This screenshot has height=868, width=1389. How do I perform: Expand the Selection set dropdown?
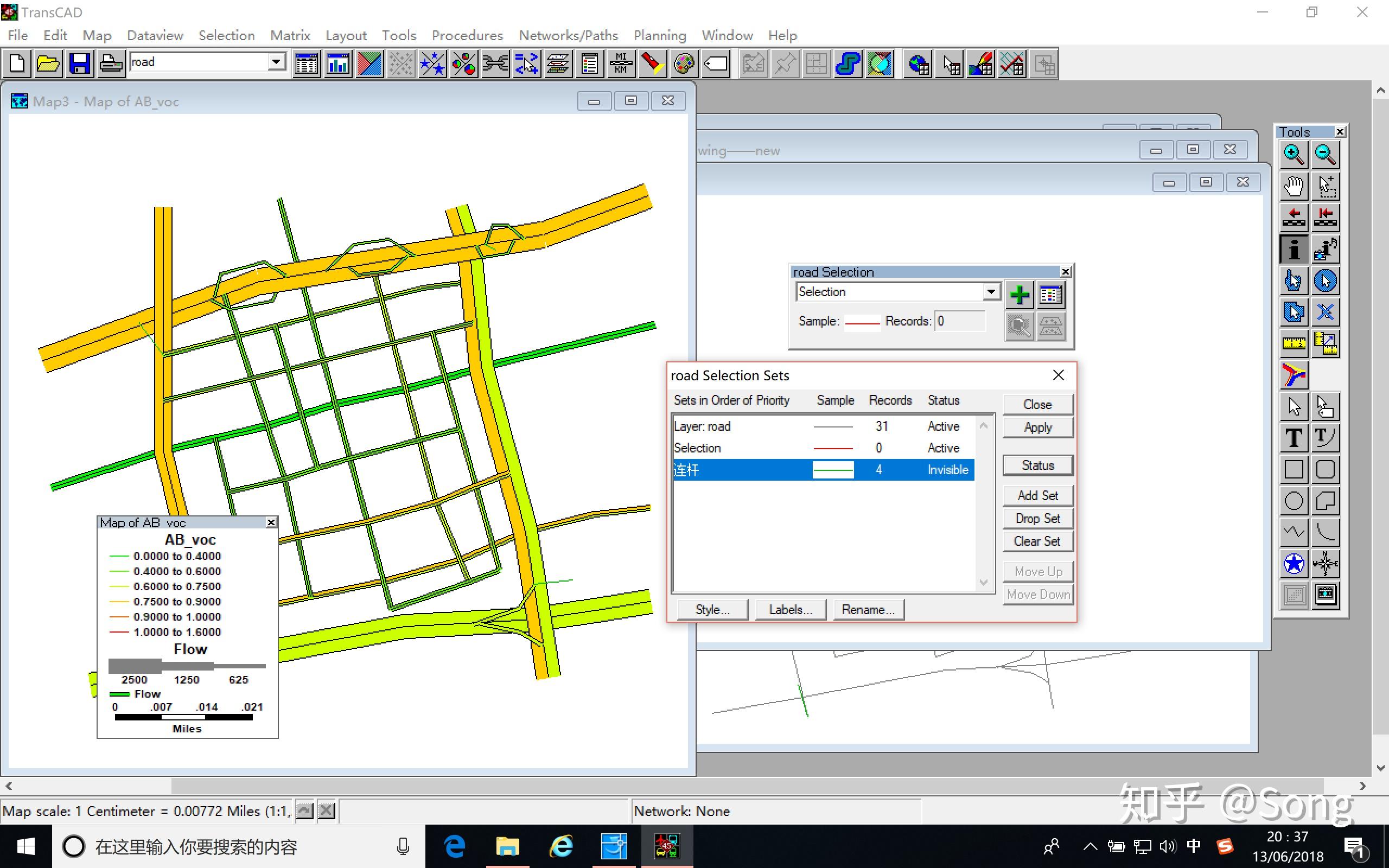(x=991, y=292)
